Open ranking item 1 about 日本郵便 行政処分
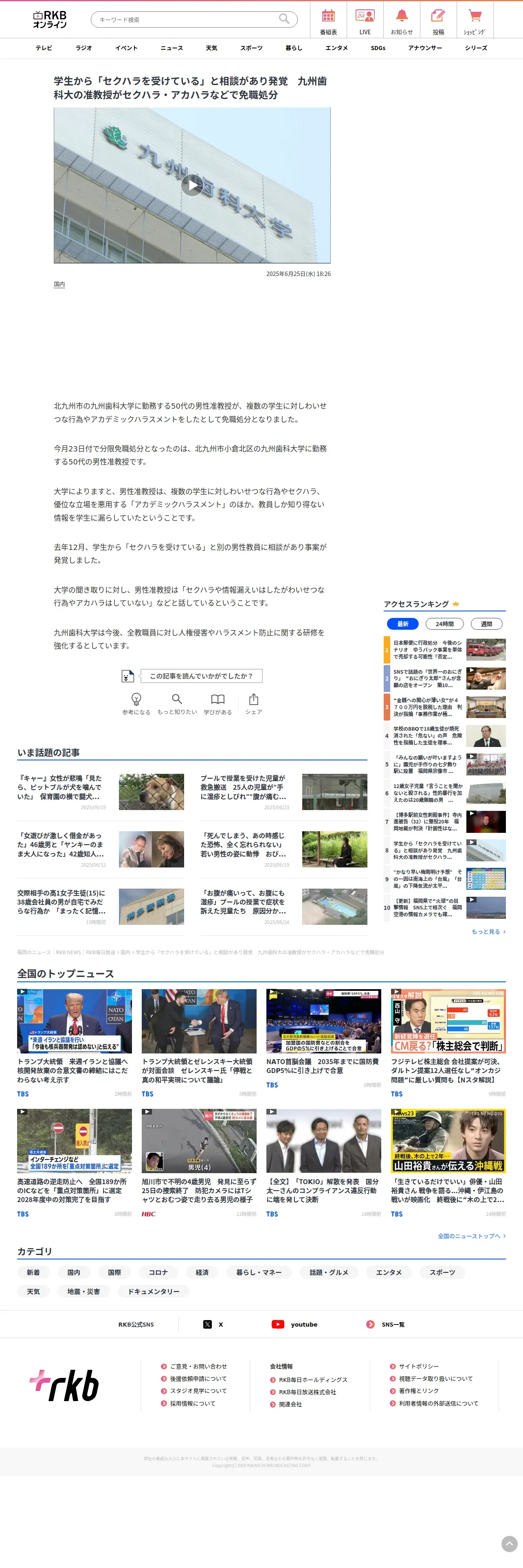This screenshot has height=1568, width=523. [444, 650]
